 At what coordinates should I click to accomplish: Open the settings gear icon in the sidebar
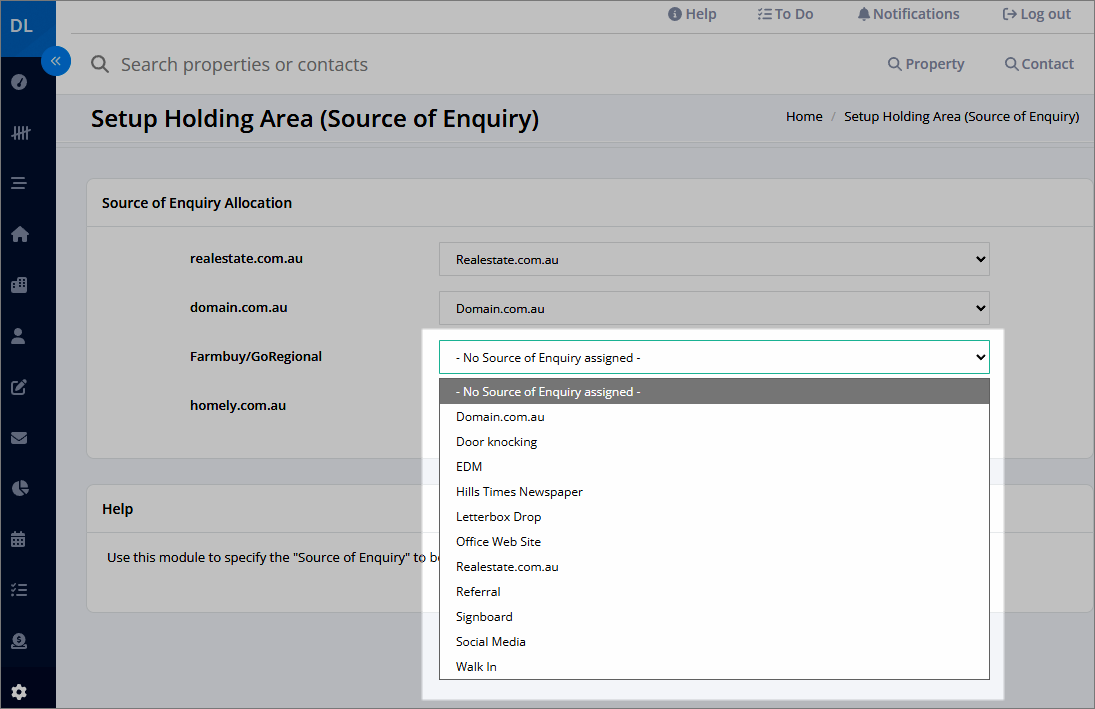(19, 692)
